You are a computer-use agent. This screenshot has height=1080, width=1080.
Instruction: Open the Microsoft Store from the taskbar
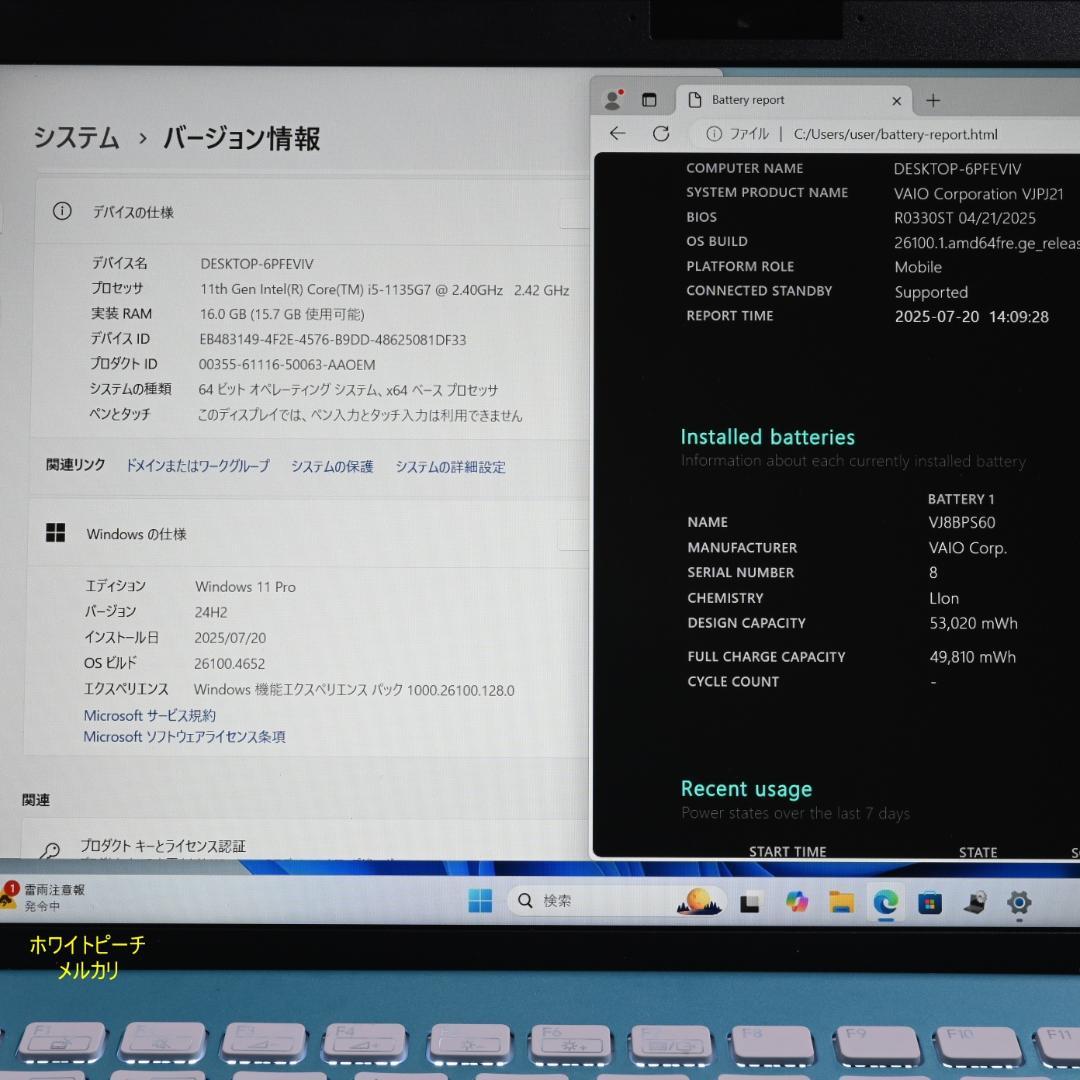(x=930, y=902)
